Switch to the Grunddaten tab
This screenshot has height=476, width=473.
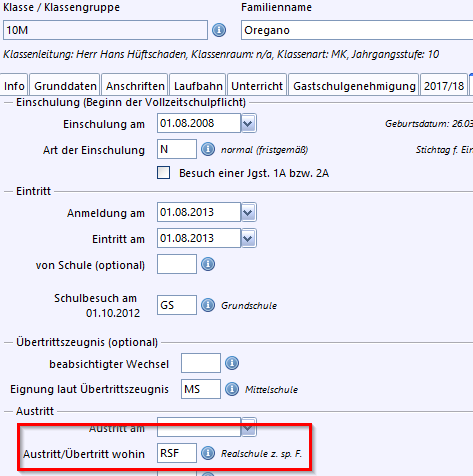(65, 86)
